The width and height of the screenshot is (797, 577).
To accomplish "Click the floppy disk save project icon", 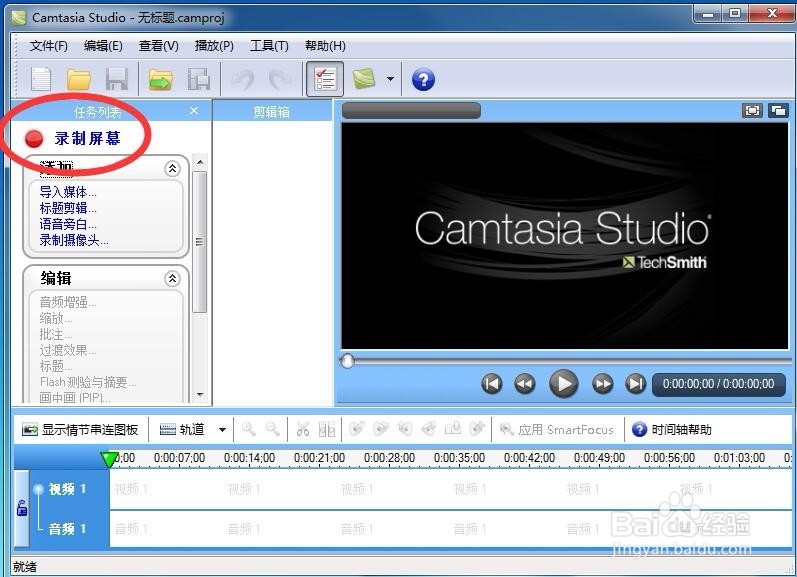I will [116, 80].
